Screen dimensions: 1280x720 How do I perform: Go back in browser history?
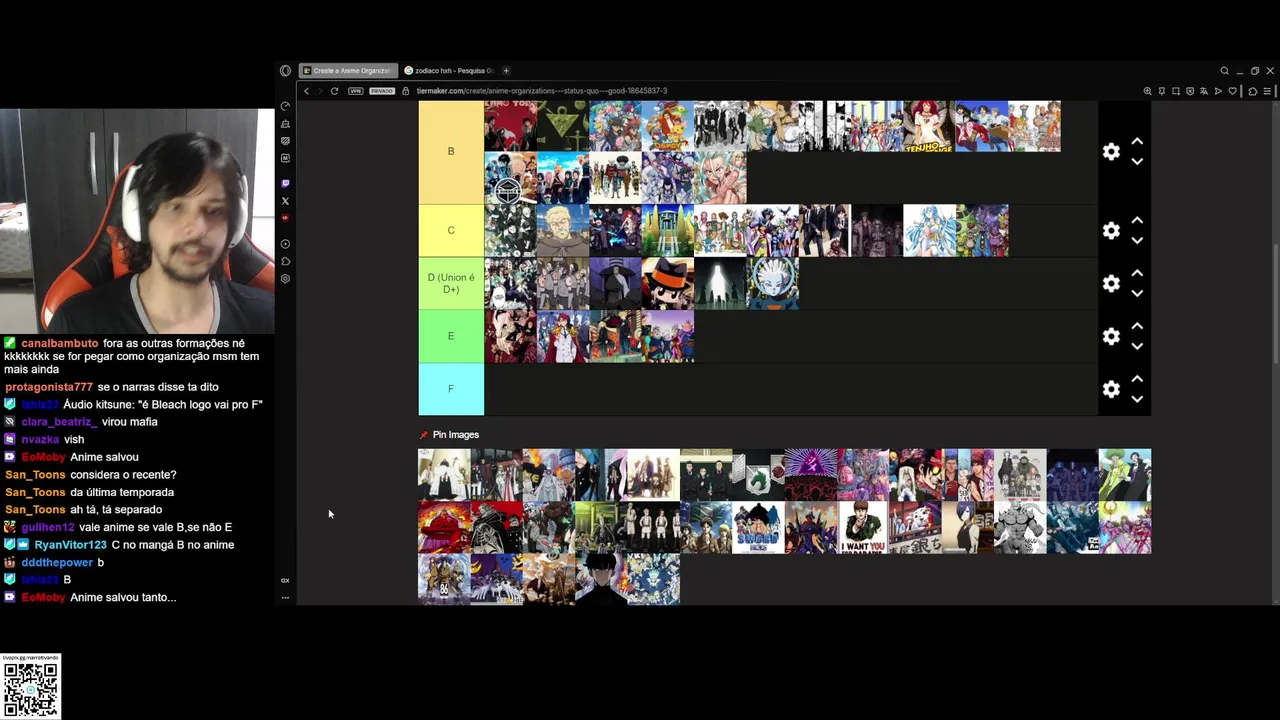click(307, 91)
